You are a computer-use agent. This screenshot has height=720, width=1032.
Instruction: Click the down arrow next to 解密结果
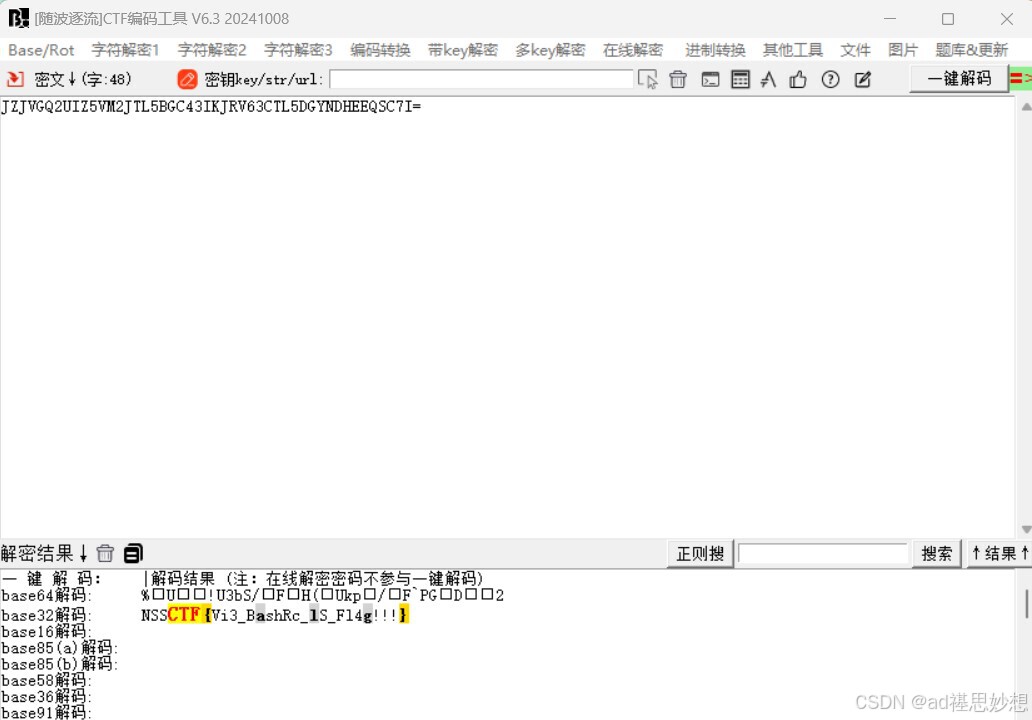click(x=81, y=553)
